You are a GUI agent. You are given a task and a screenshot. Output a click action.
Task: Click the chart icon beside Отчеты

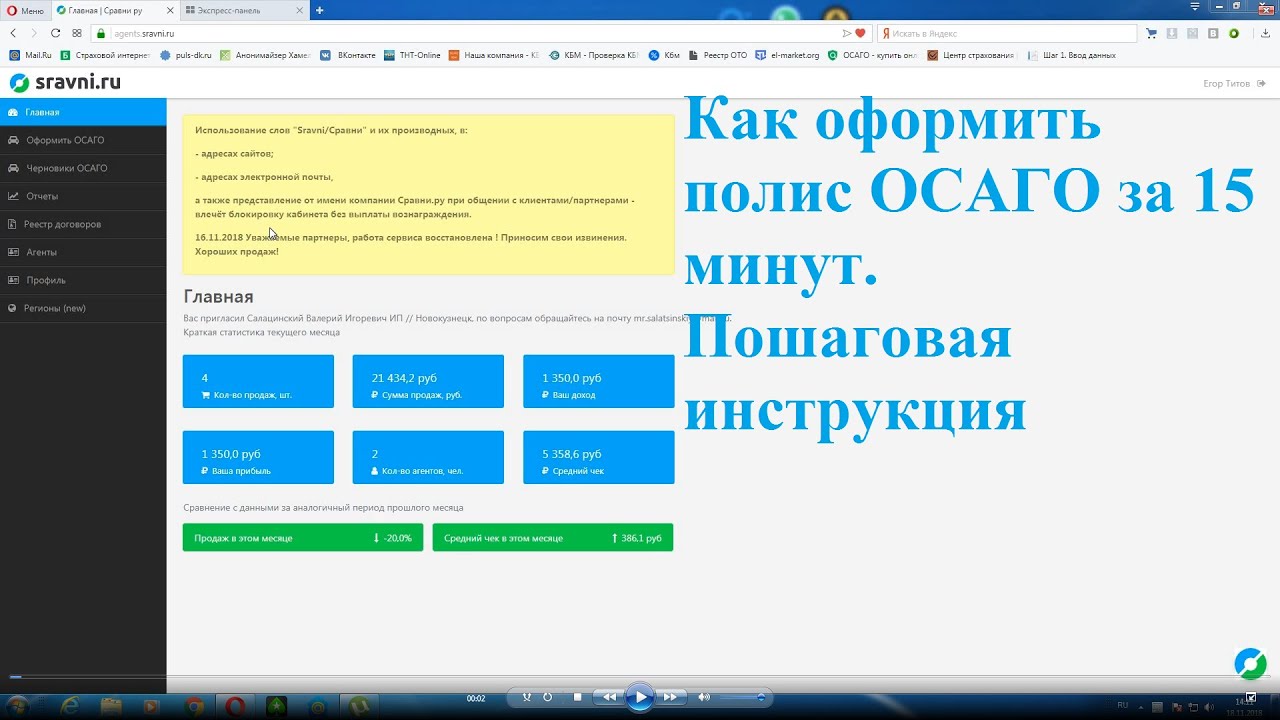[13, 196]
